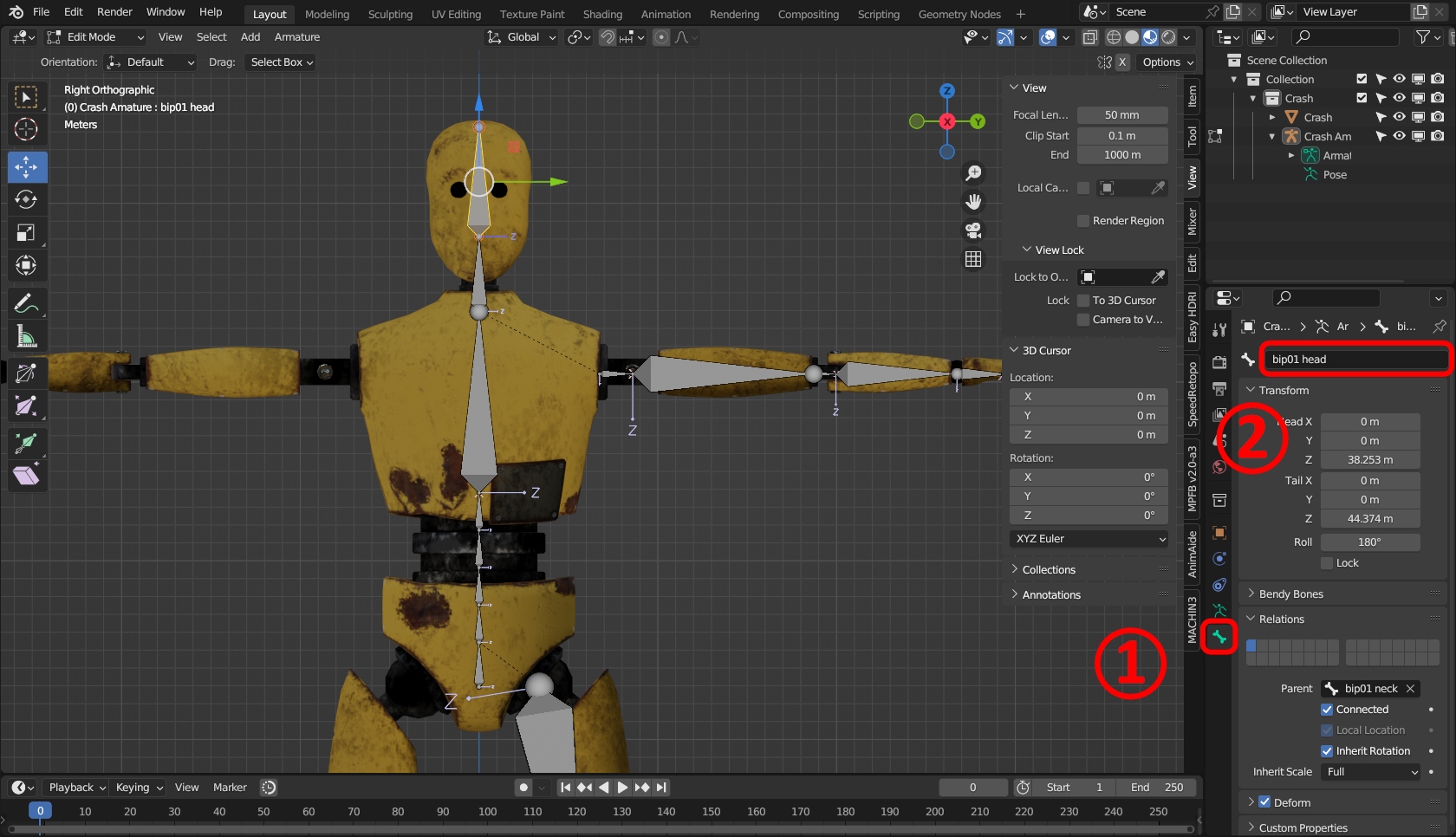Open the Item sidebar tab
The image size is (1456, 837).
(1193, 96)
